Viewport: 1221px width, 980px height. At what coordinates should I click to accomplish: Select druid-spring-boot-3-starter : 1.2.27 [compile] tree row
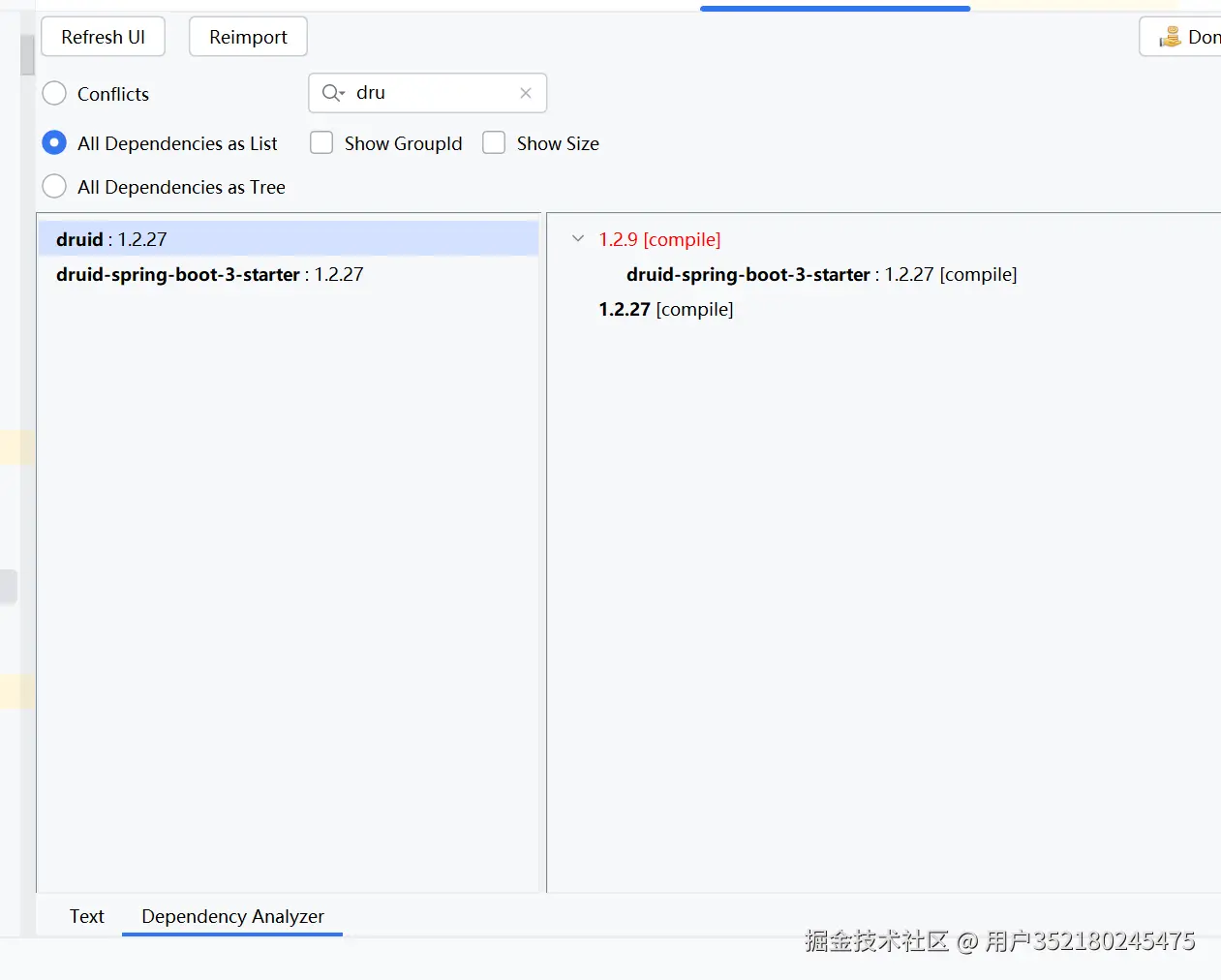(821, 274)
